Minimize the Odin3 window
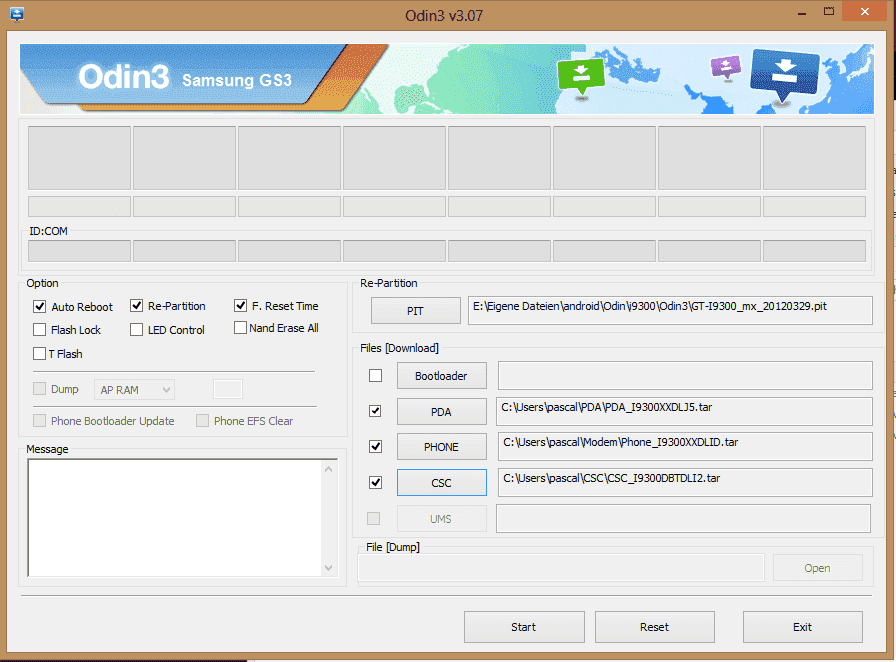 [802, 13]
